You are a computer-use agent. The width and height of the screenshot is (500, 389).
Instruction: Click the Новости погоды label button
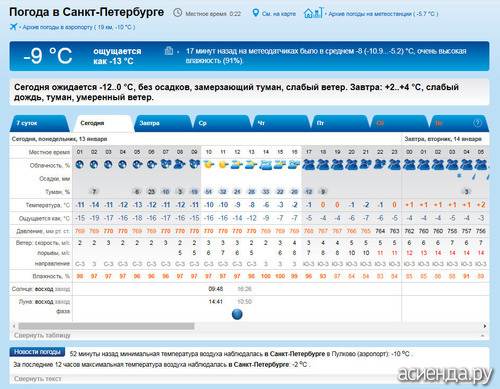click(x=37, y=352)
